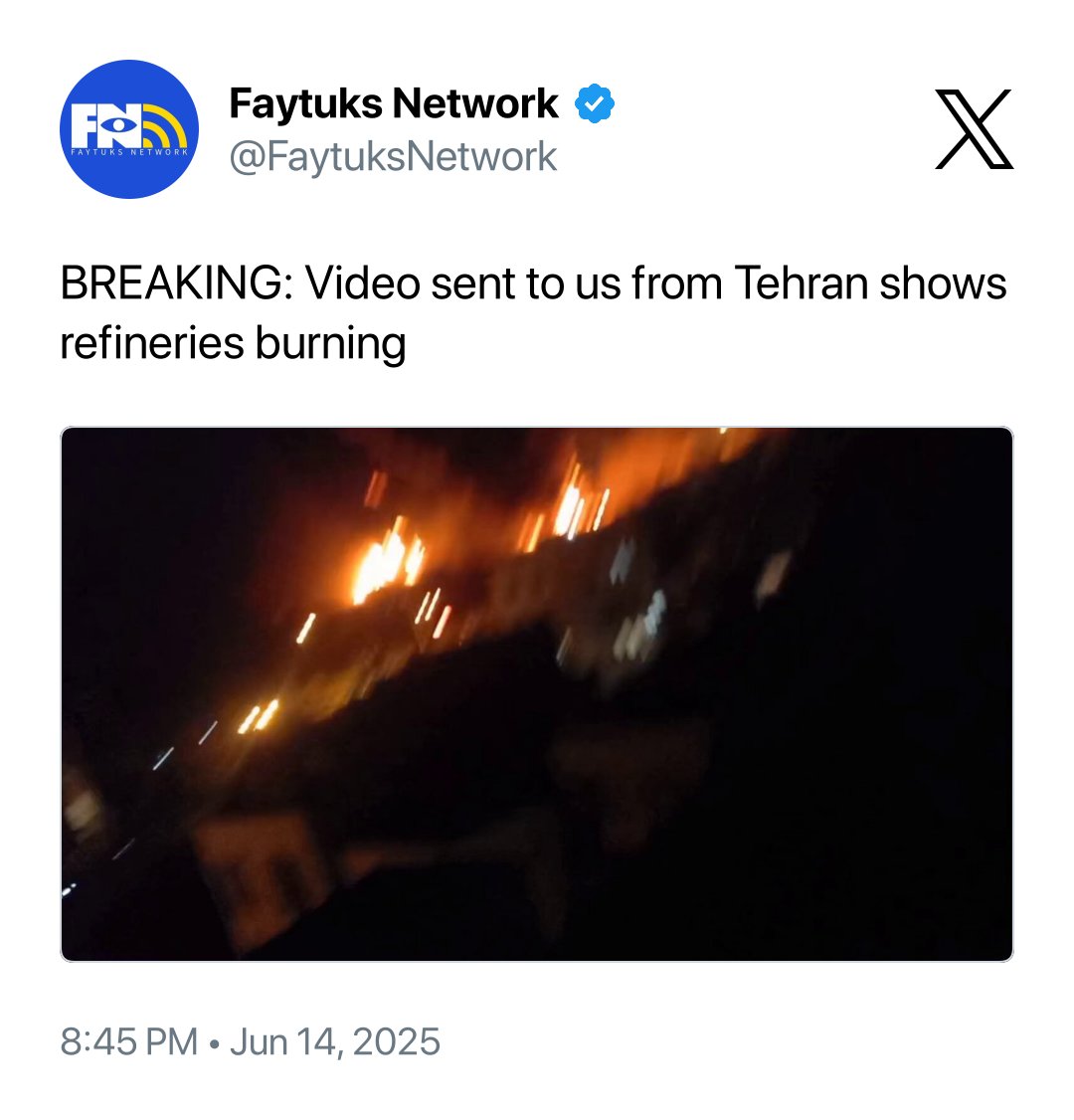Click the X logo

(974, 129)
